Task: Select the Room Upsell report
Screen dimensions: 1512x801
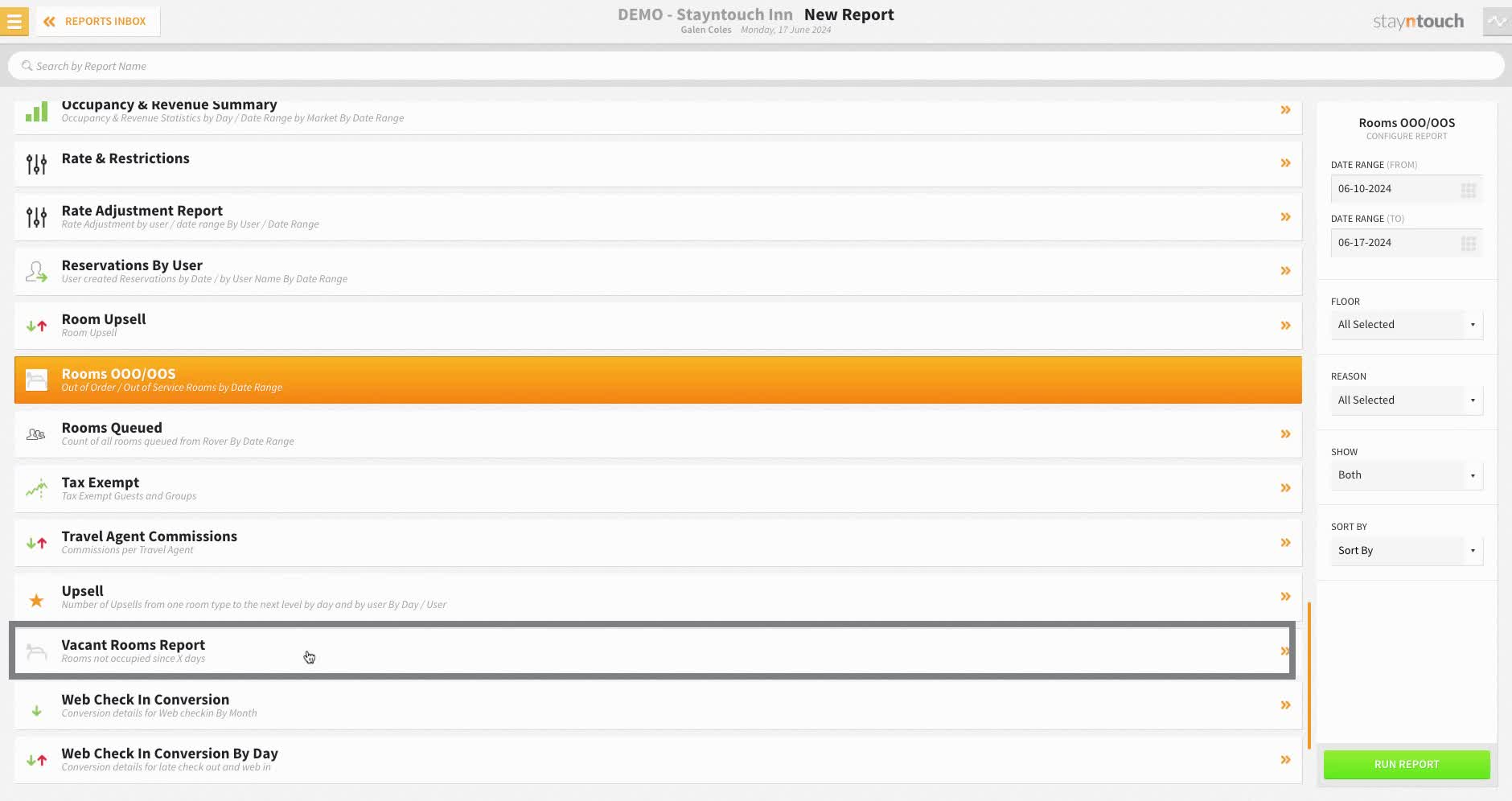Action: point(658,326)
